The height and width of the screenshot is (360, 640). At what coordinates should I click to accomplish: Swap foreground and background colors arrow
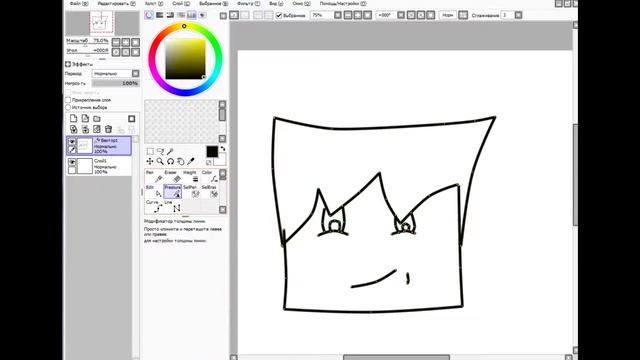223,149
